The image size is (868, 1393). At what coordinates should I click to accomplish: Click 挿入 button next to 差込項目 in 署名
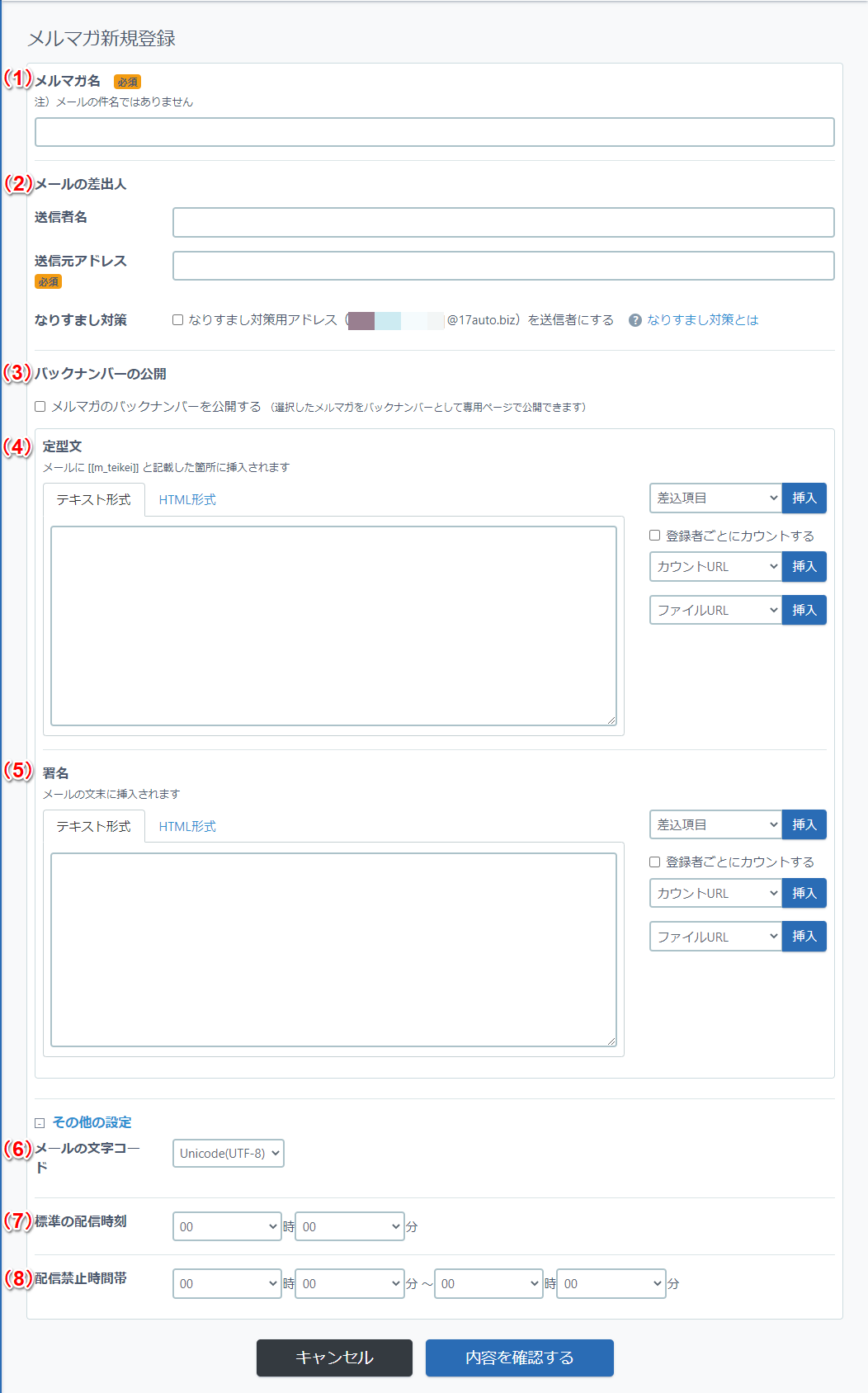[804, 824]
